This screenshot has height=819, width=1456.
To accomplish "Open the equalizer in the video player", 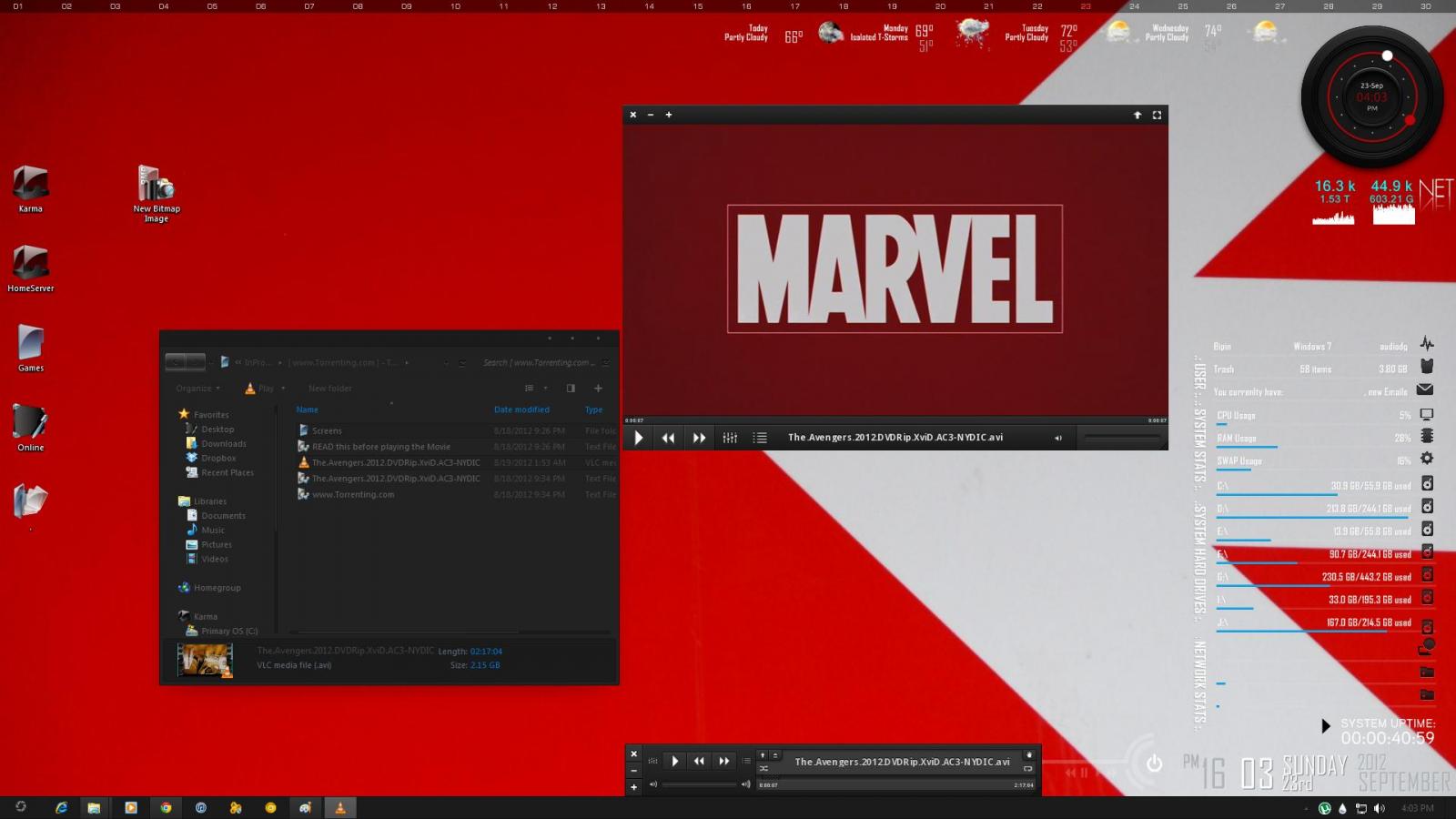I will pyautogui.click(x=730, y=438).
